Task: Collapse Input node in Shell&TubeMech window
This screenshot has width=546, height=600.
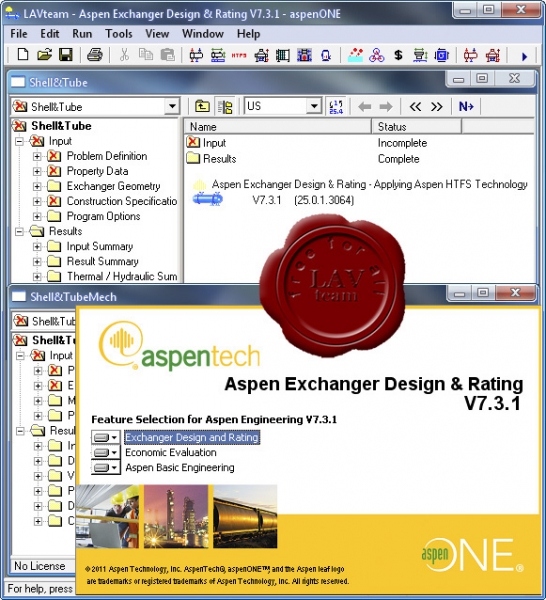Action: pyautogui.click(x=20, y=355)
